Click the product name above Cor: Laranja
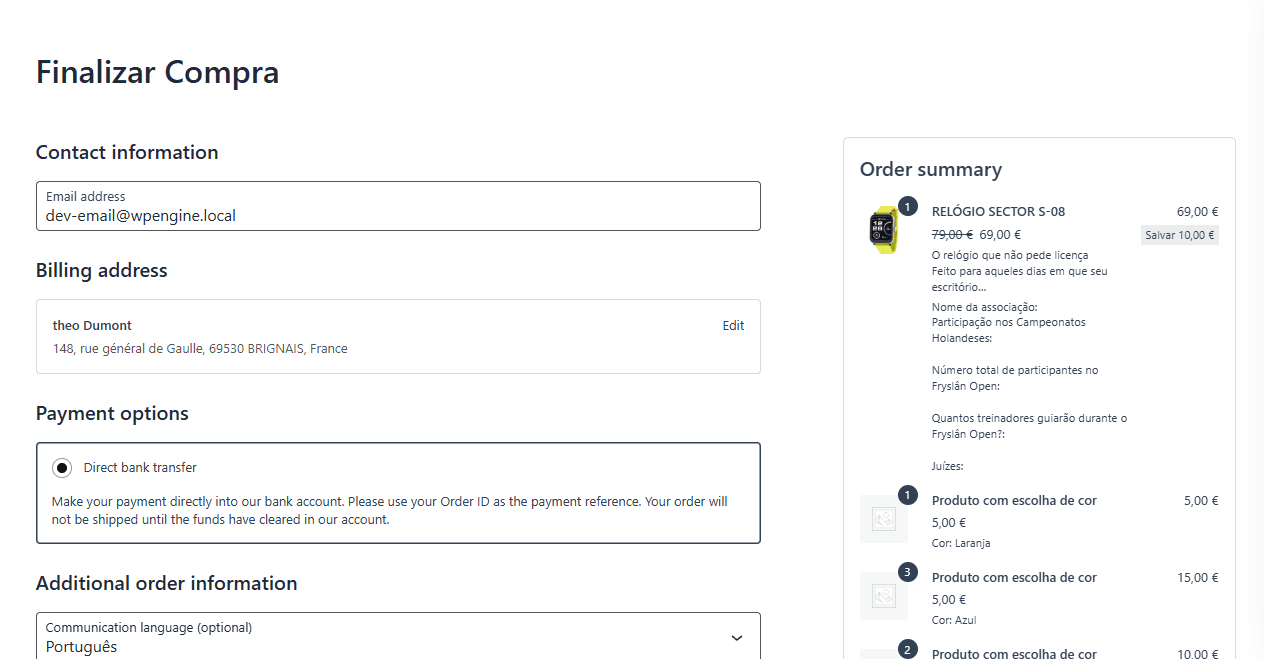The image size is (1264, 659). pyautogui.click(x=1014, y=501)
